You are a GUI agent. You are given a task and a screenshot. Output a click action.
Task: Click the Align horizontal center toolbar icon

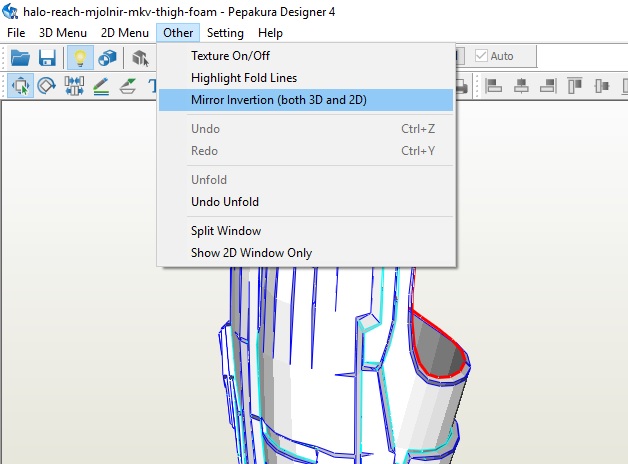[521, 86]
